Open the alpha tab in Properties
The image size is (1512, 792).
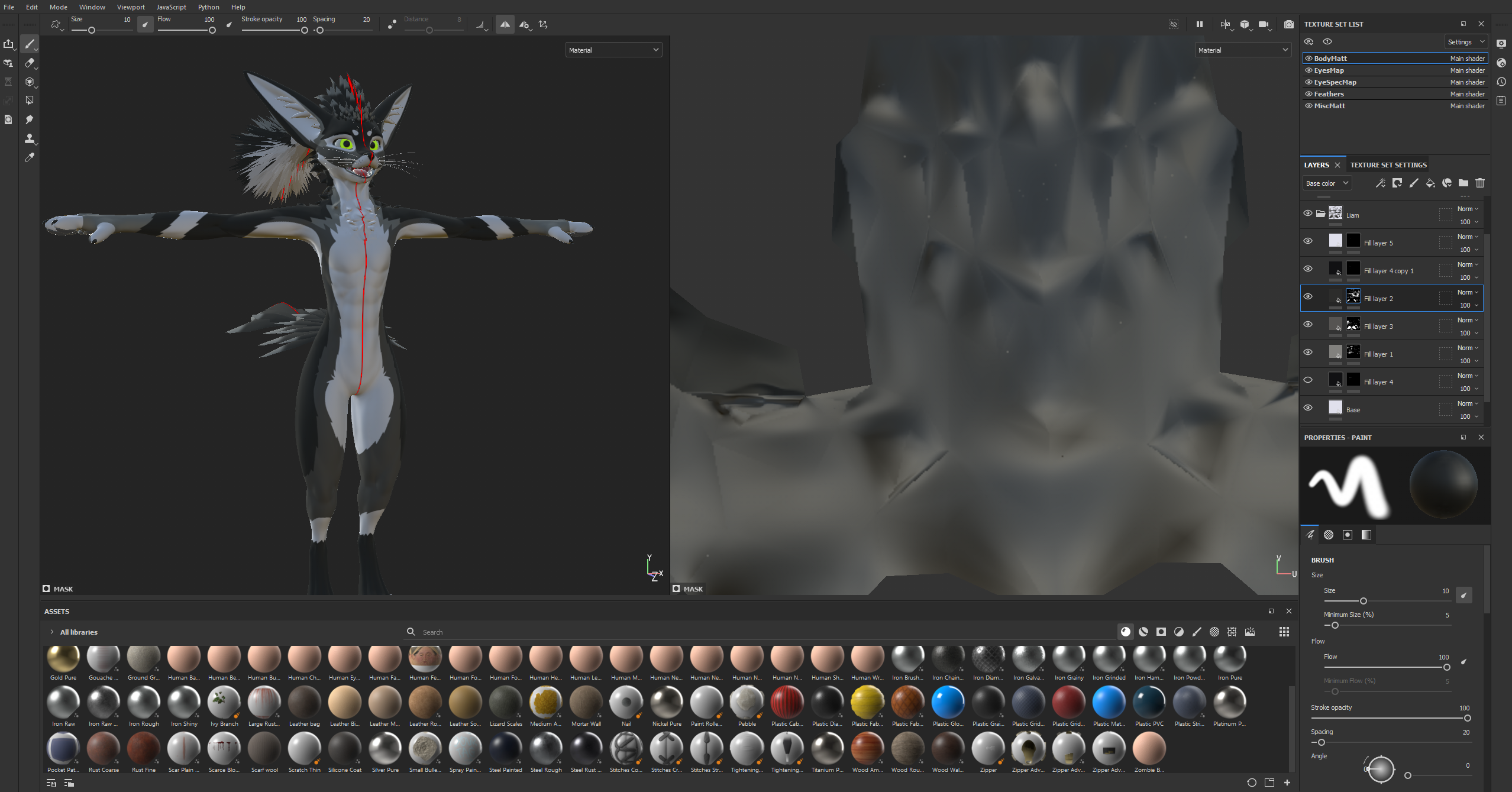(1329, 535)
